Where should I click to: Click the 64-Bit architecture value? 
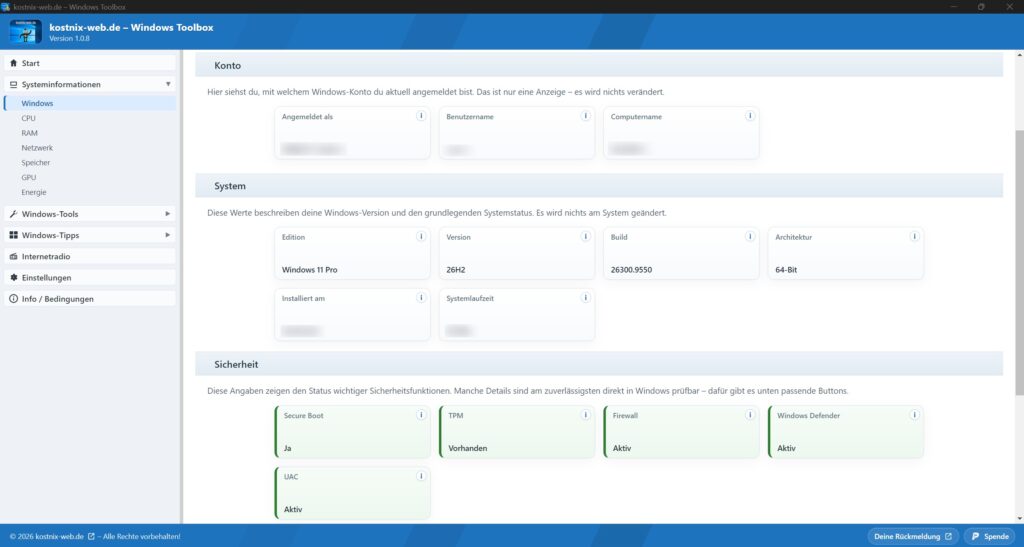pyautogui.click(x=786, y=270)
